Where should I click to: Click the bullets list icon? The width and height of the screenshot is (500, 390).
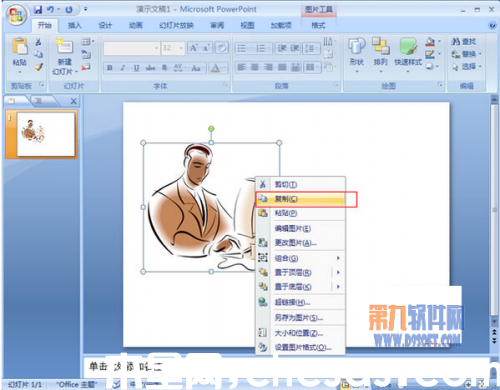(242, 48)
